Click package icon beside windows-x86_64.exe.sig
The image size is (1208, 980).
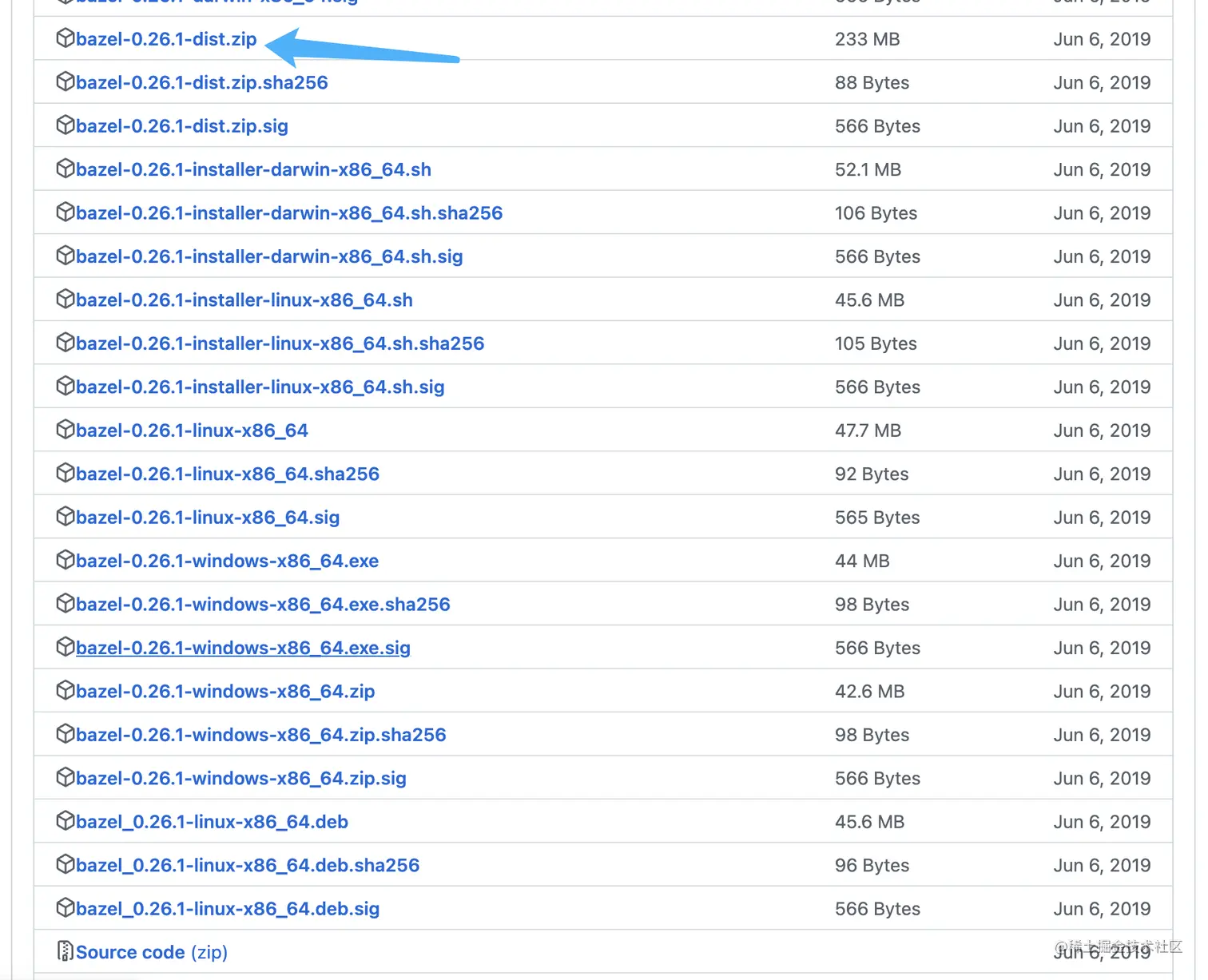65,647
